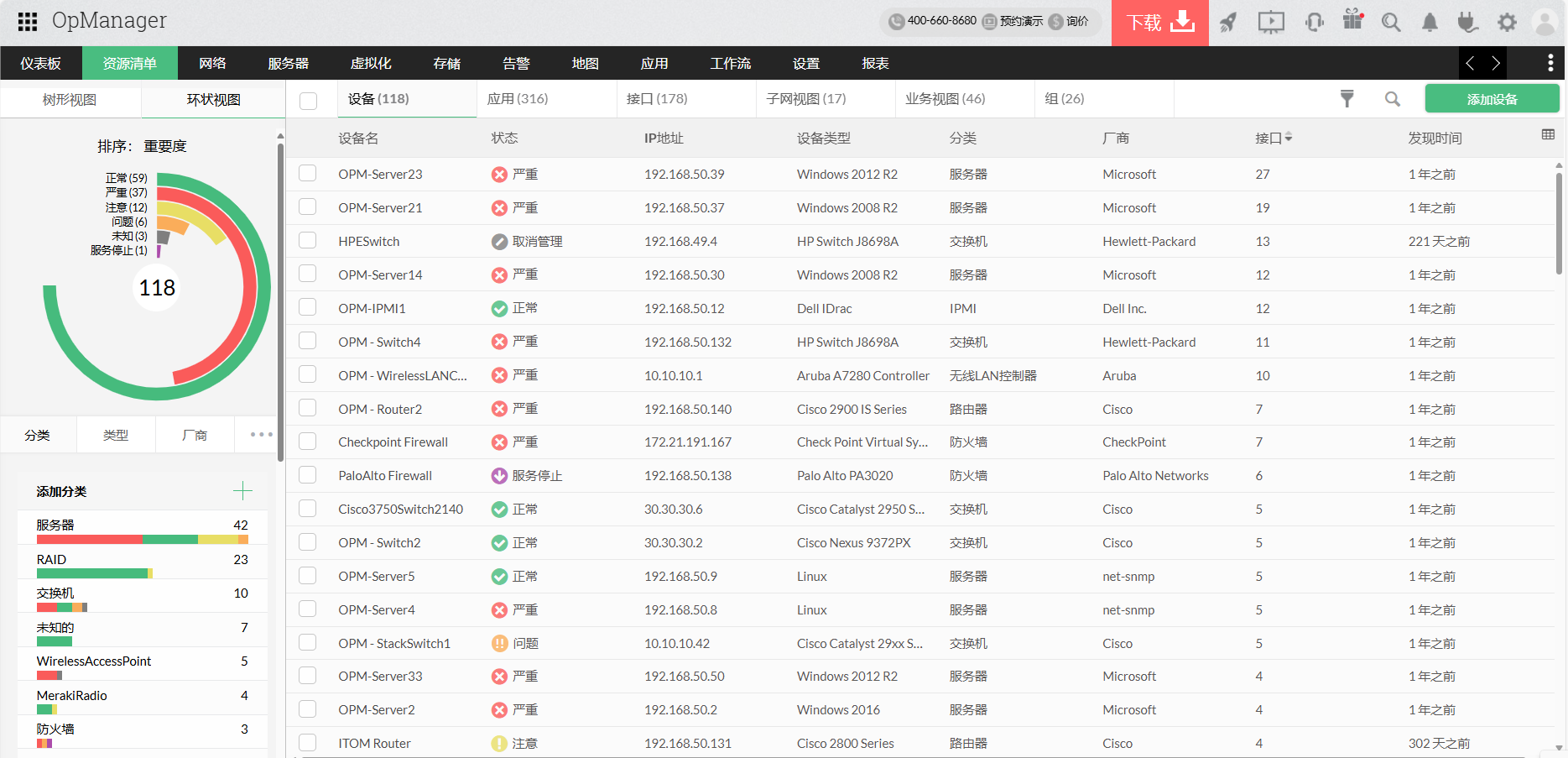Click the settings gear icon
Viewport: 1568px width, 758px height.
click(1507, 23)
